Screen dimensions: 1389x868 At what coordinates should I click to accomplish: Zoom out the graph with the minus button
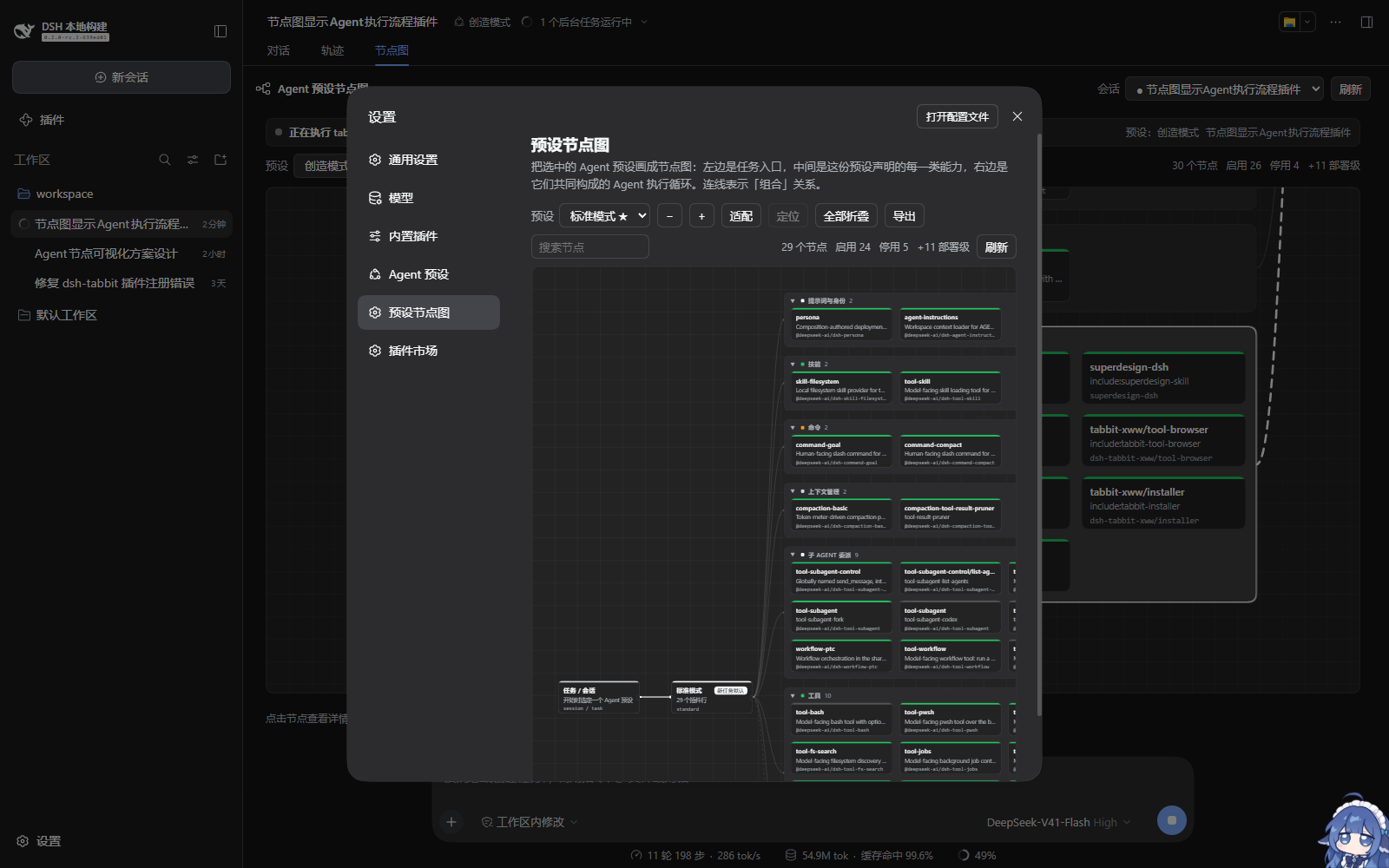[x=669, y=216]
